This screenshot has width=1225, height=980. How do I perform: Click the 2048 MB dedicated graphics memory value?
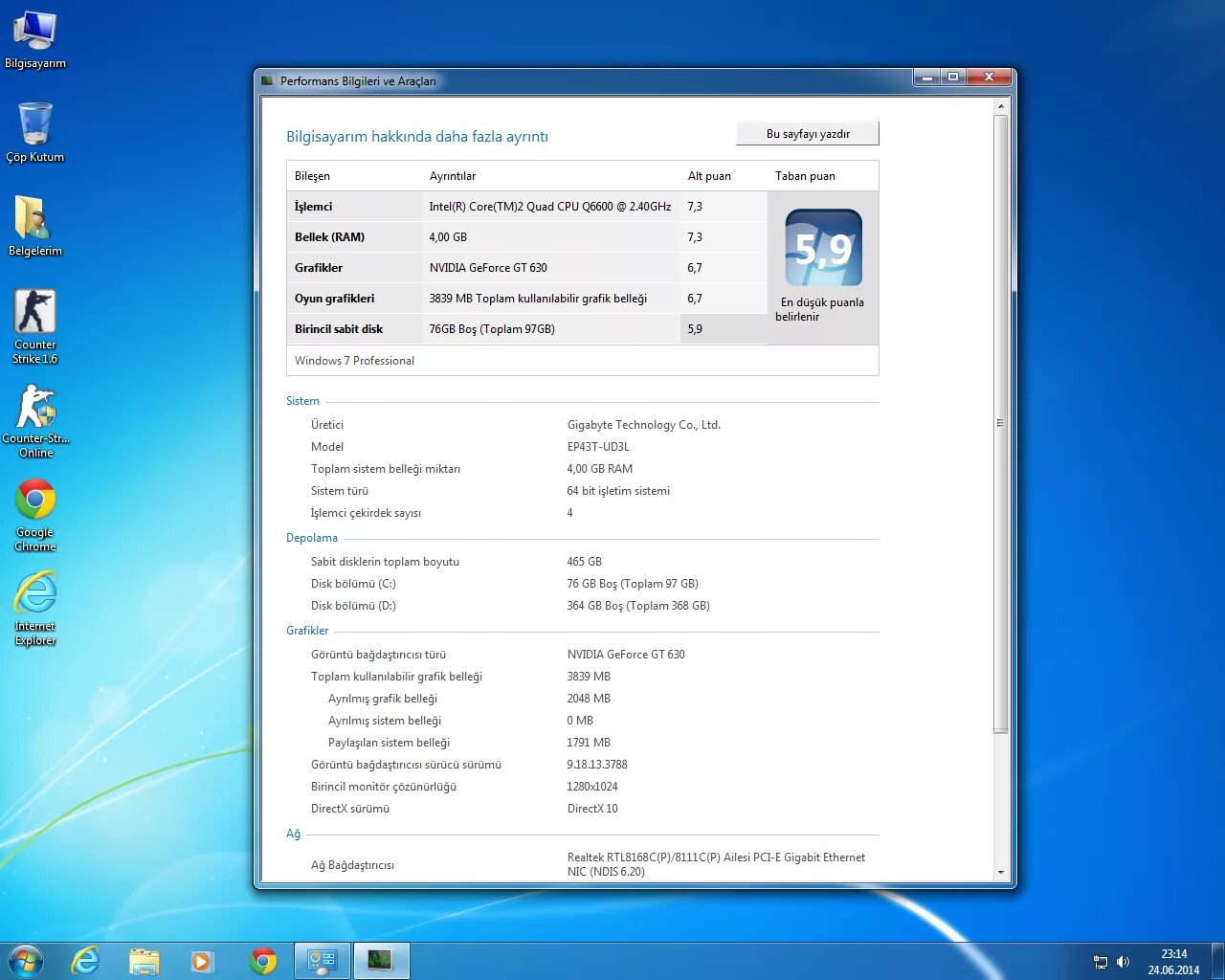click(x=589, y=699)
